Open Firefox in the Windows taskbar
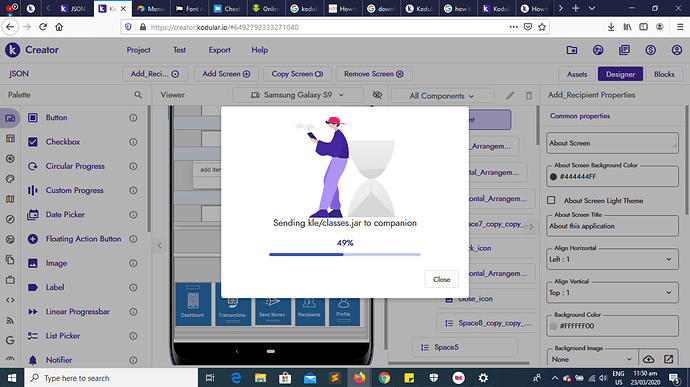The width and height of the screenshot is (690, 387). (360, 378)
